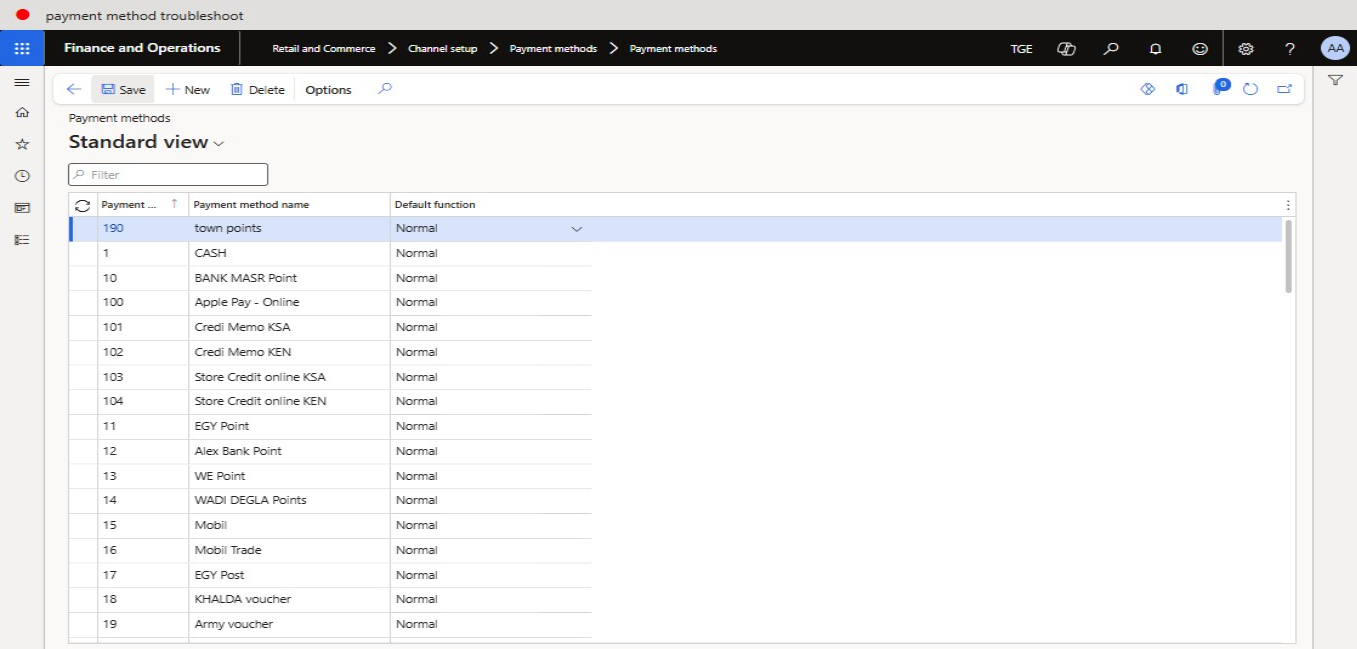Click the Delete button
This screenshot has width=1357, height=649.
[257, 89]
